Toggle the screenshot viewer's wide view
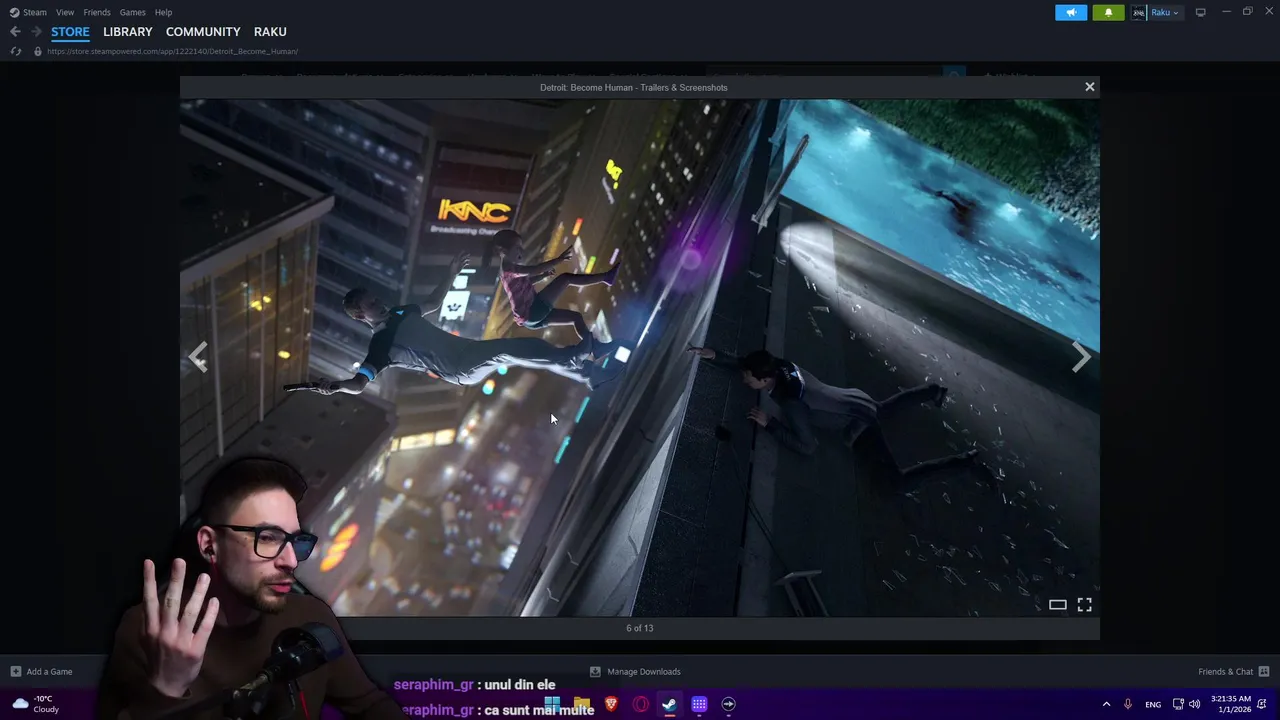The image size is (1280, 720). [x=1057, y=605]
